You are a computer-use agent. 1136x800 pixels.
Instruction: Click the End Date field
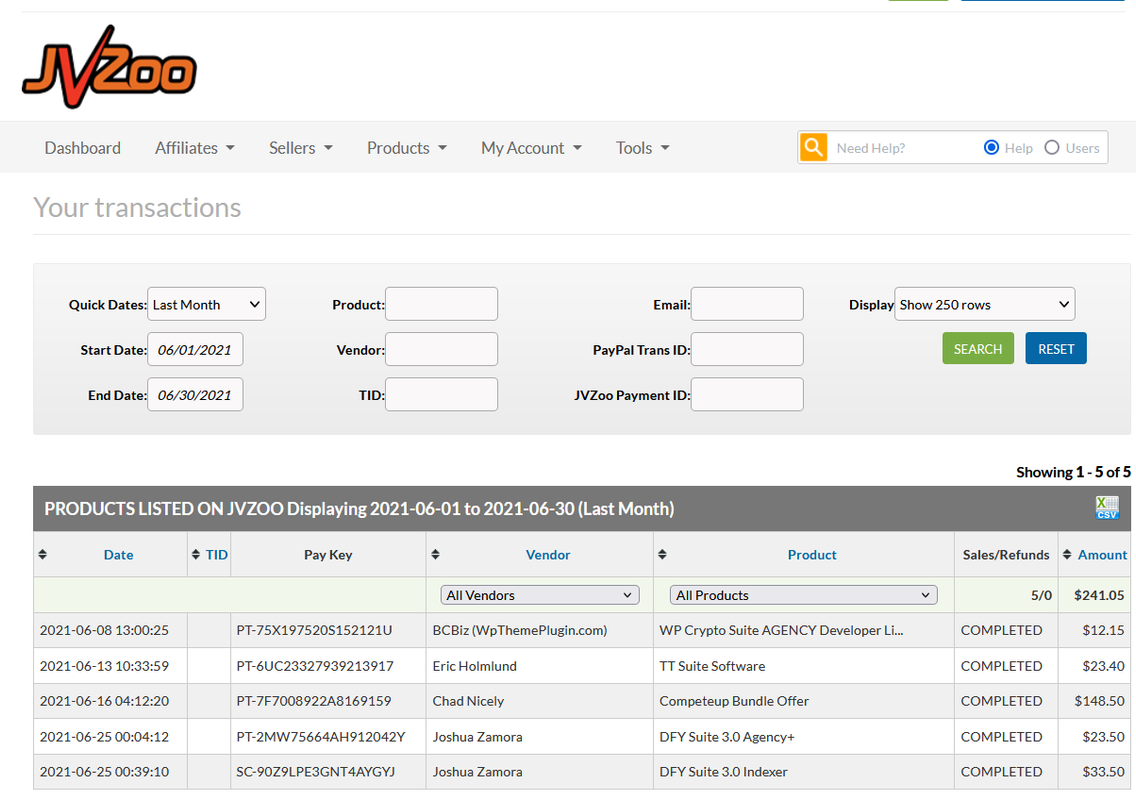tap(196, 395)
